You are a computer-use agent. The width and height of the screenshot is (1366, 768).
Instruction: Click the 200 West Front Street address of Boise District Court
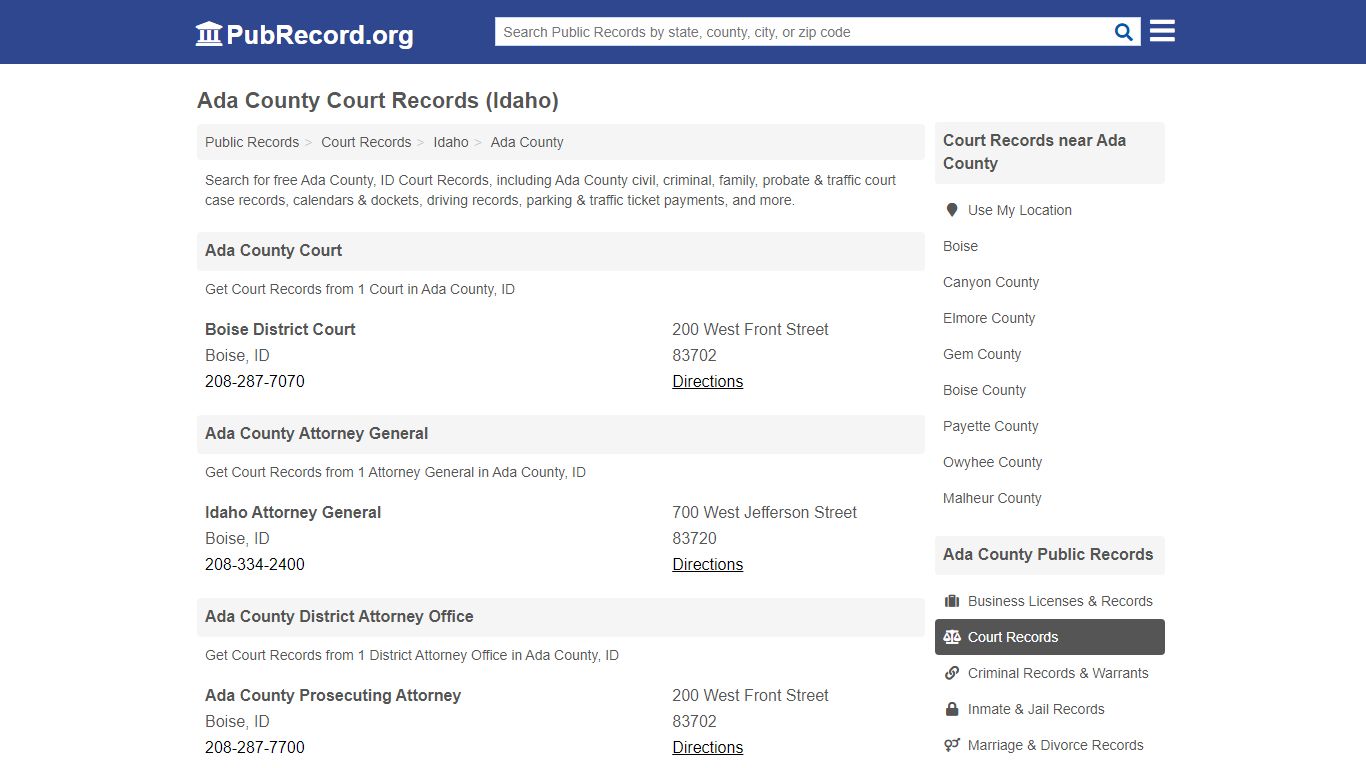pyautogui.click(x=750, y=329)
